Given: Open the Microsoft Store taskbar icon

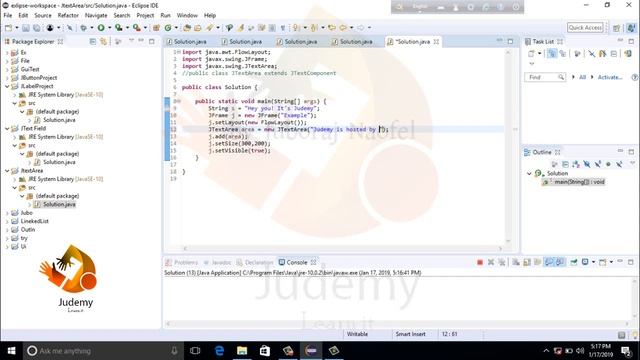Looking at the screenshot, I should click(x=265, y=351).
